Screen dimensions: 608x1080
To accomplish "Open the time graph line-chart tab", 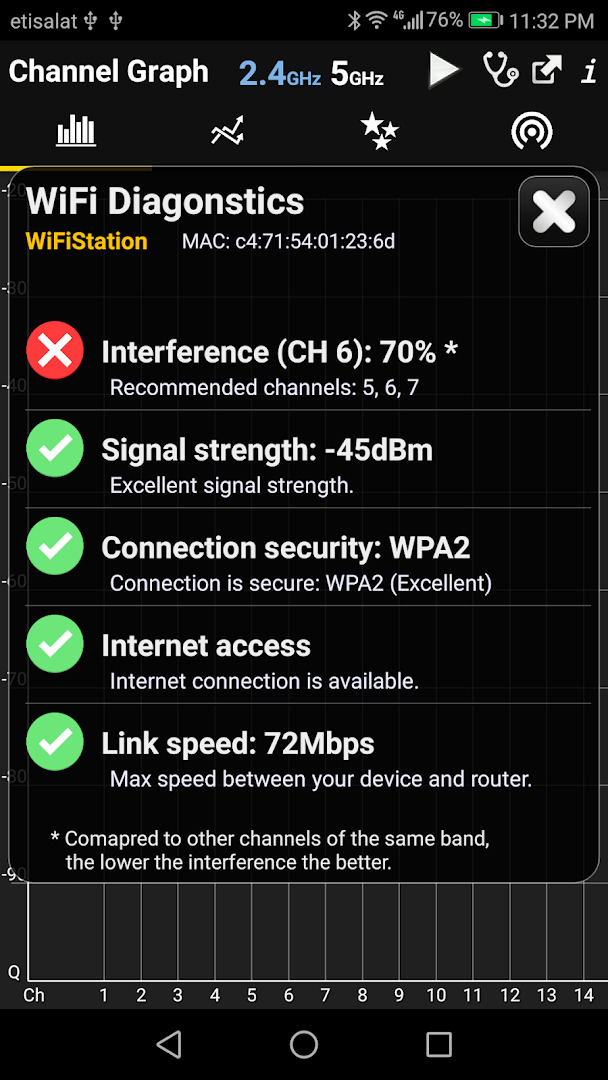I will [228, 130].
